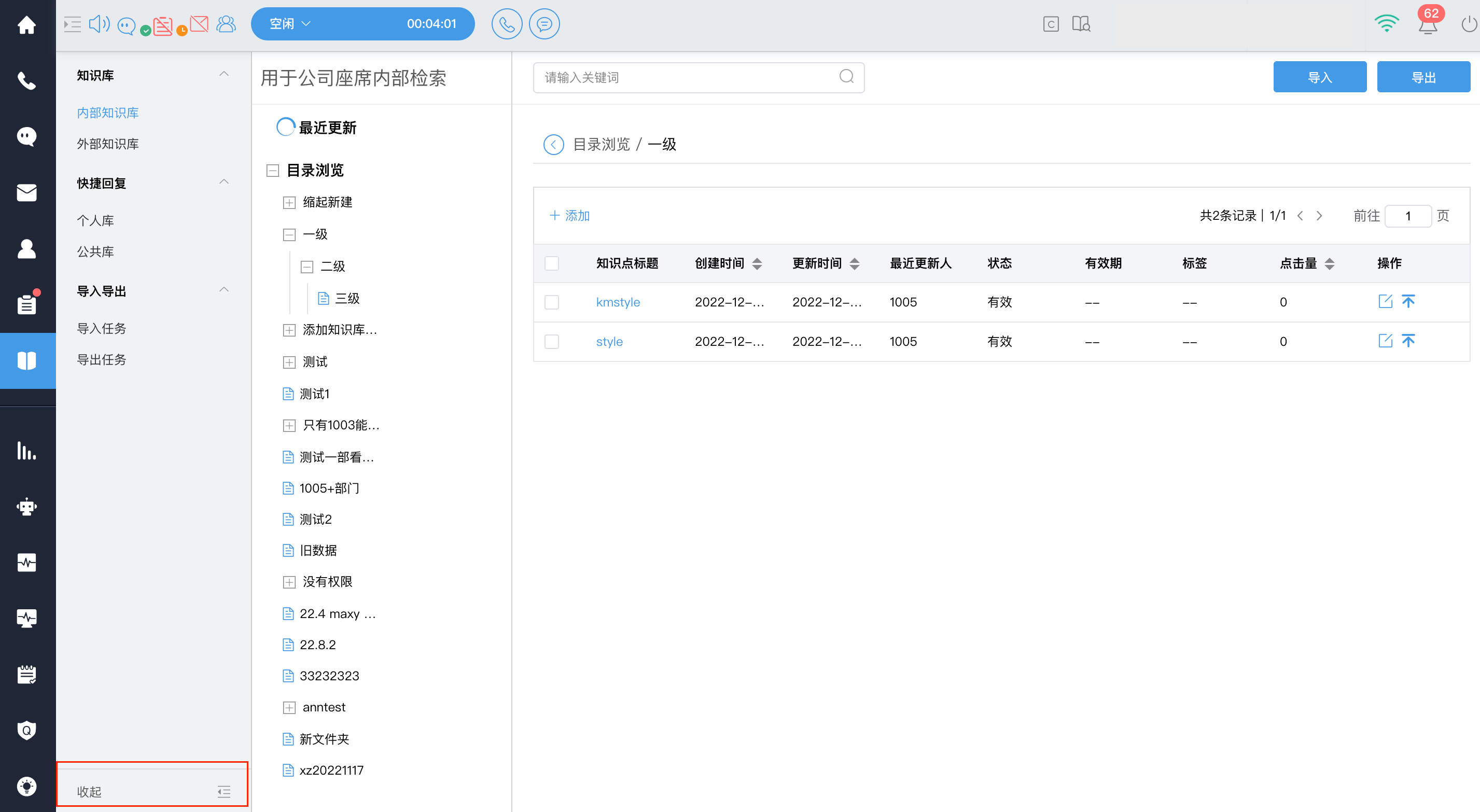Open the mail icon in left sidebar
Image resolution: width=1480 pixels, height=812 pixels.
click(x=26, y=192)
